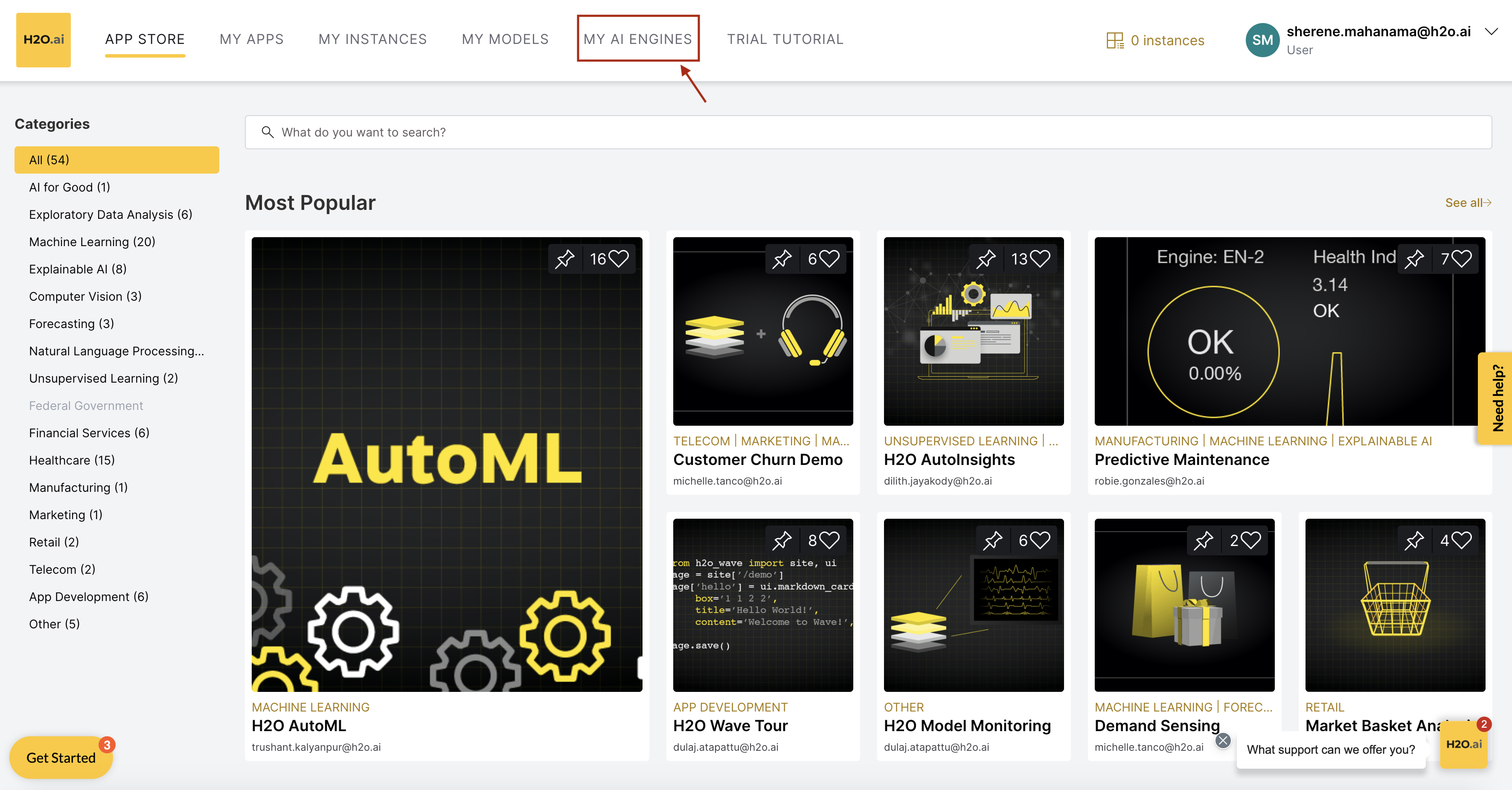Click the H2O.ai logo in header
This screenshot has height=790, width=1512.
tap(44, 39)
